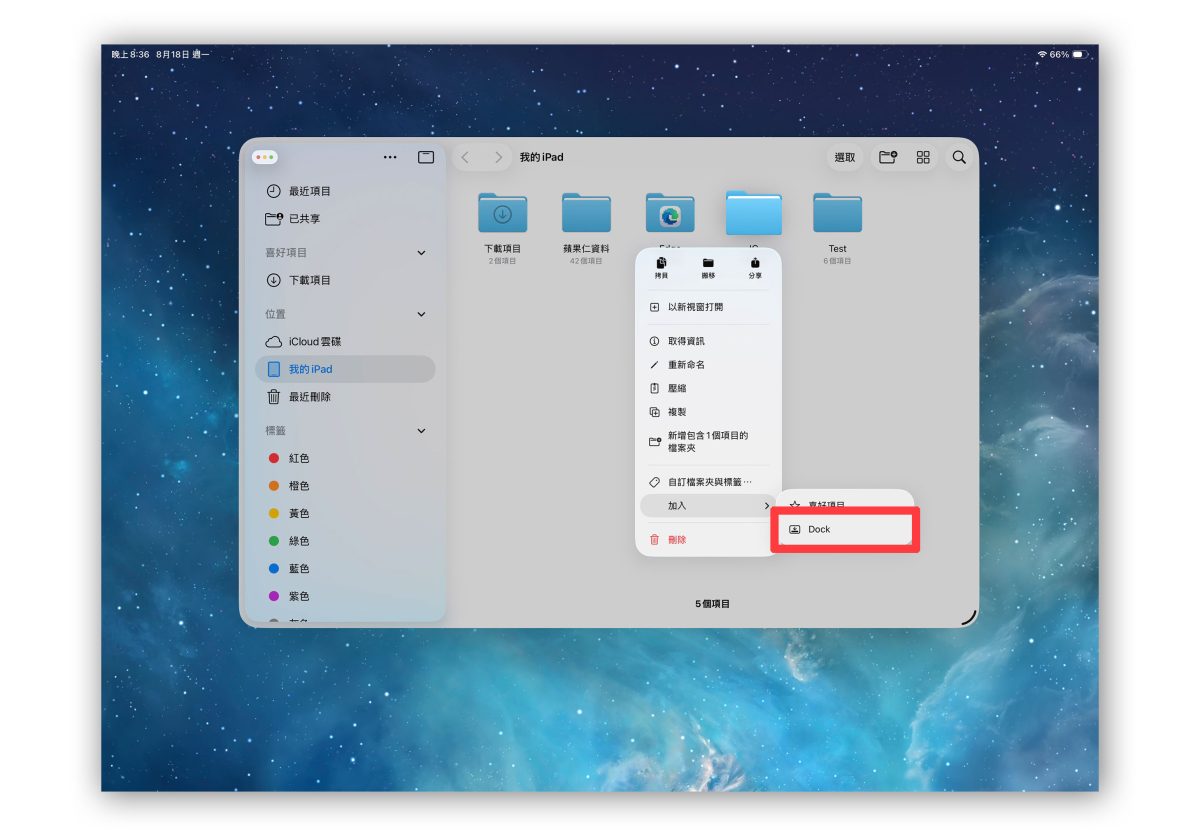Screen dimensions: 1200x836
Task: Click the window control dots
Action: coord(265,158)
